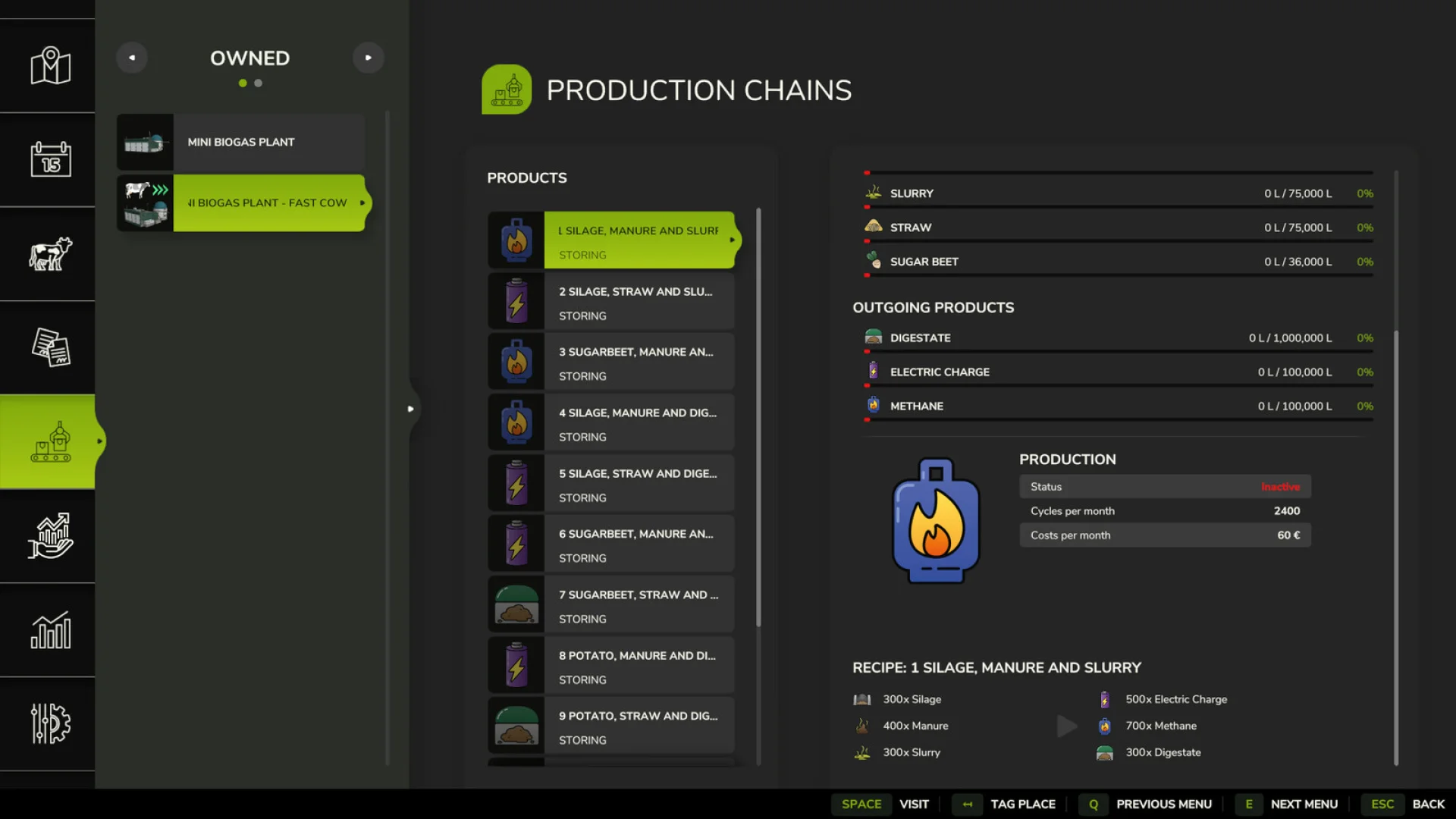Screen dimensions: 1456x819
Task: Click the battery icon next to recipe 2
Action: (x=516, y=300)
